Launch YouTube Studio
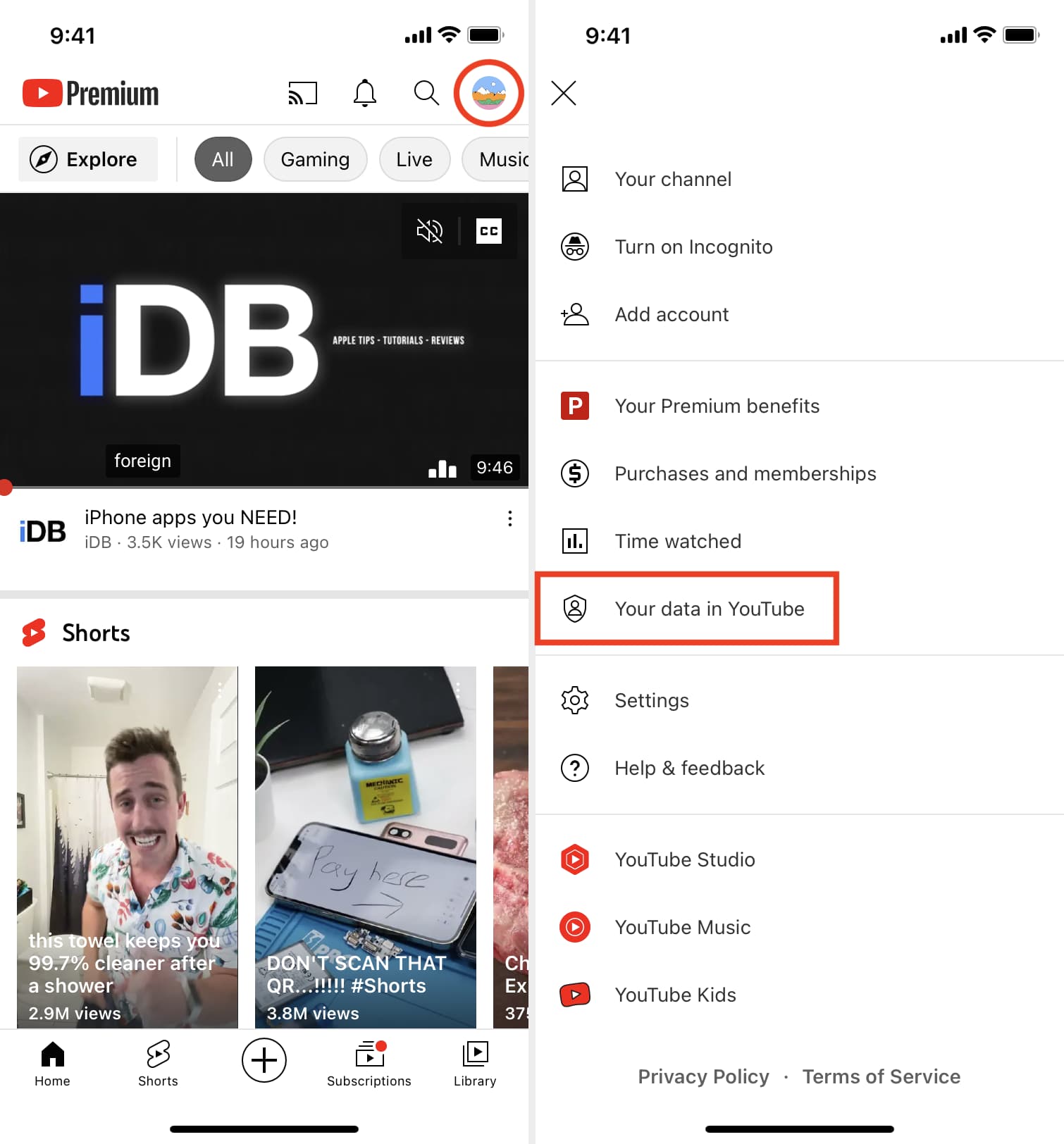Screen dimensions: 1064x1144 (800, 859)
